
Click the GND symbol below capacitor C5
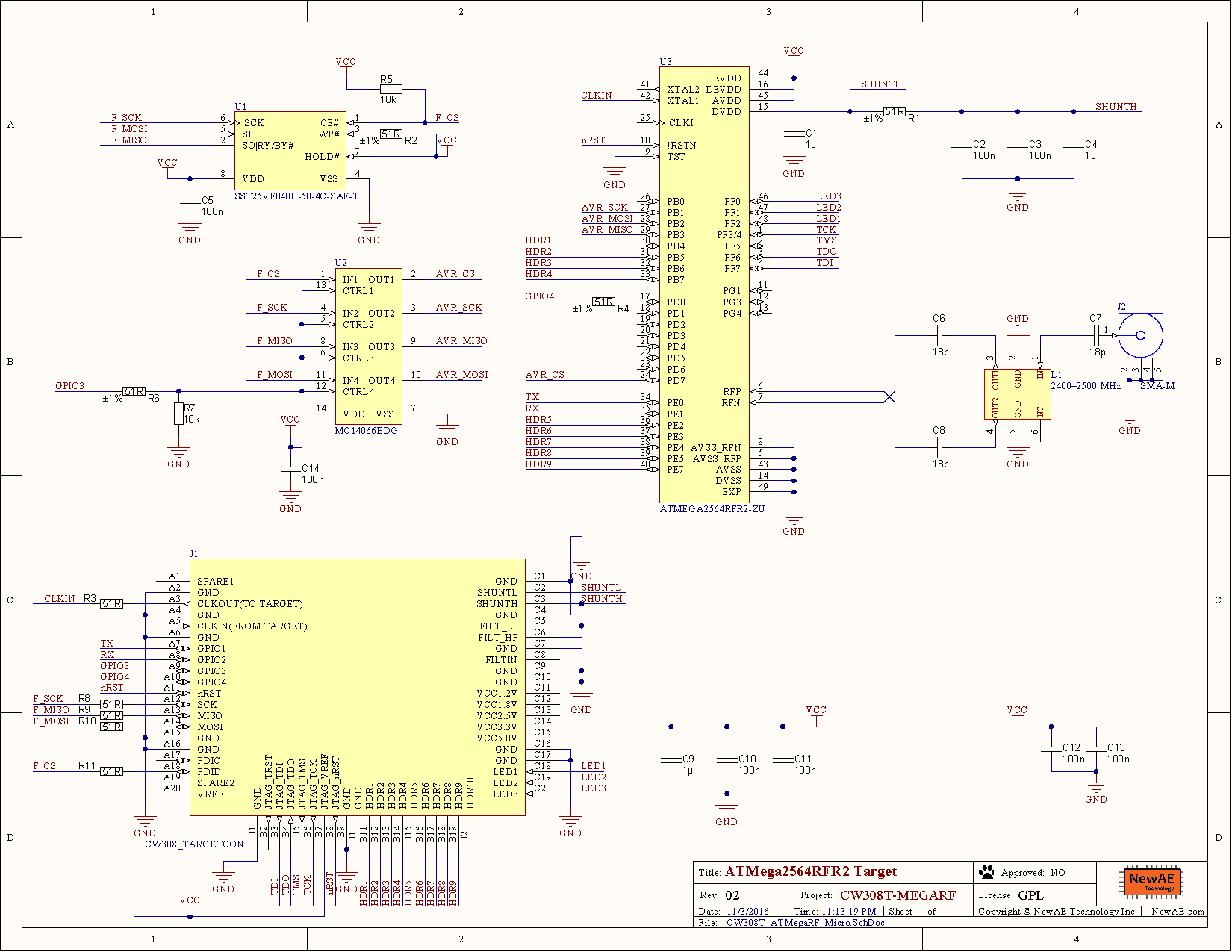pyautogui.click(x=190, y=234)
